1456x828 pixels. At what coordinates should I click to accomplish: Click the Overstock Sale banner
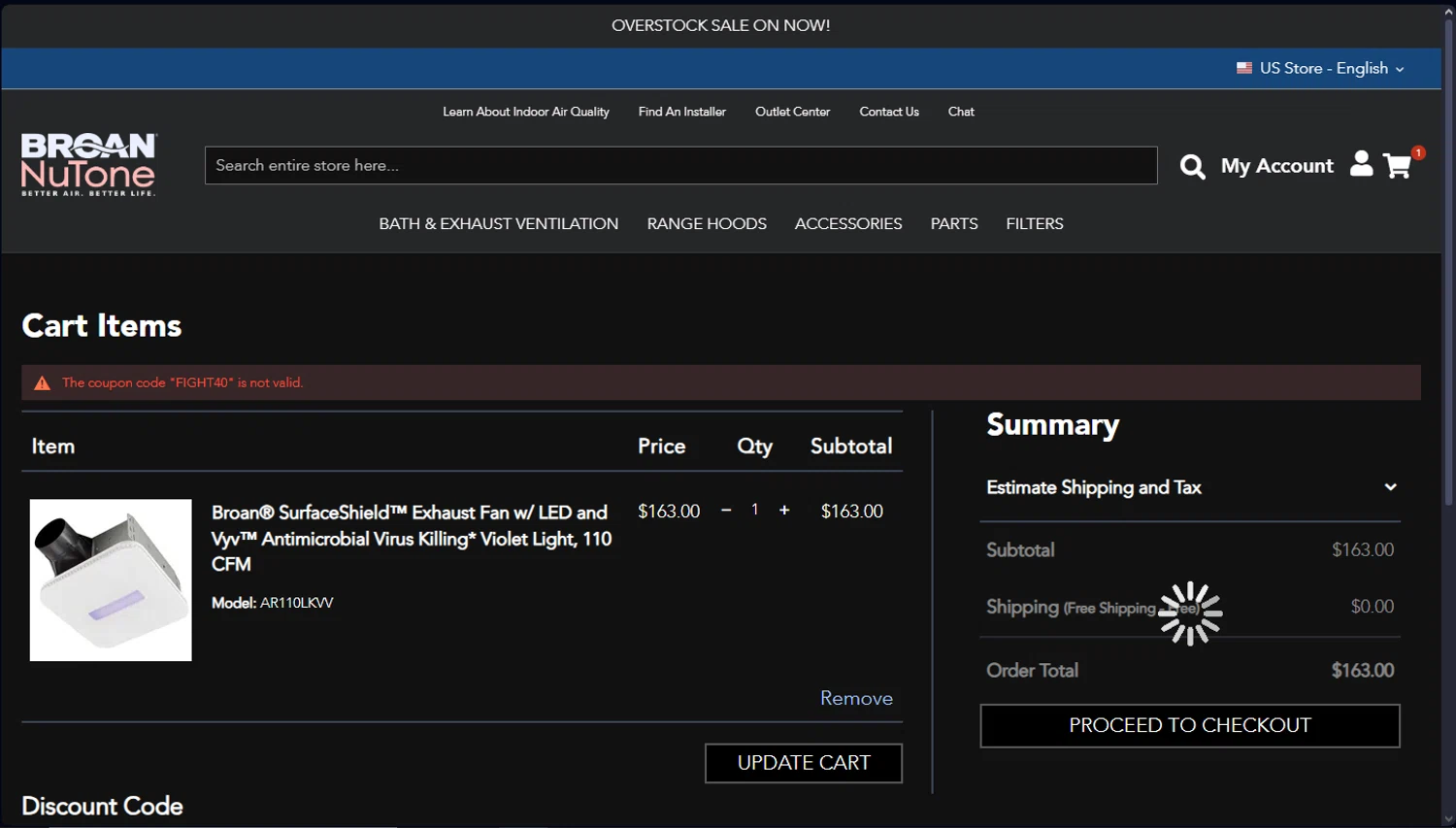[x=720, y=25]
